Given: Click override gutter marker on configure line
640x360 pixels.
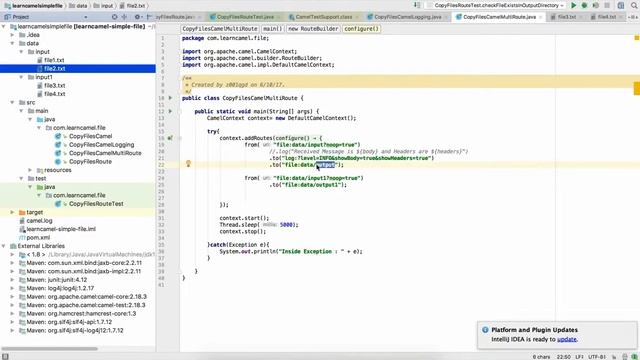Looking at the screenshot, I should click(x=170, y=138).
